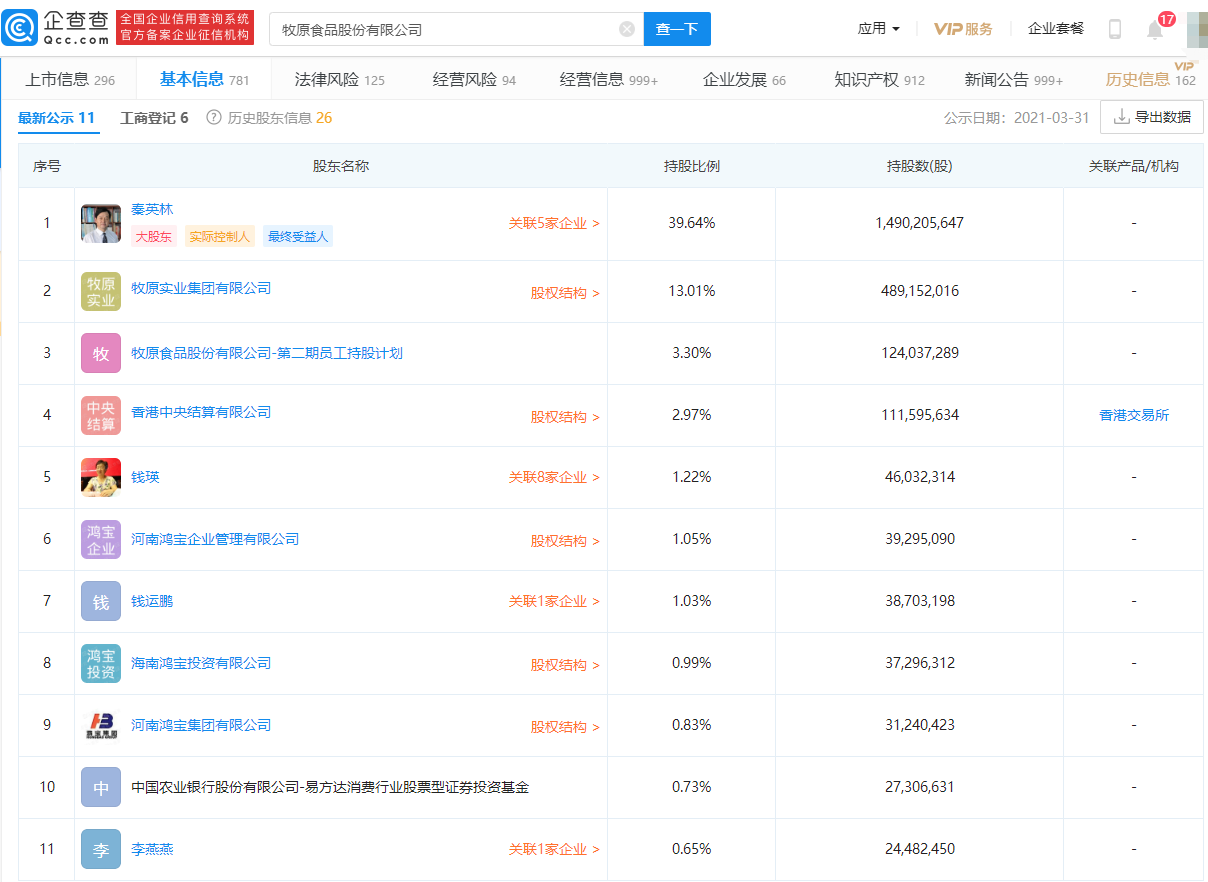Click the 公示日期：2021-03-31 text
Viewport: 1208px width, 882px height.
[1017, 118]
